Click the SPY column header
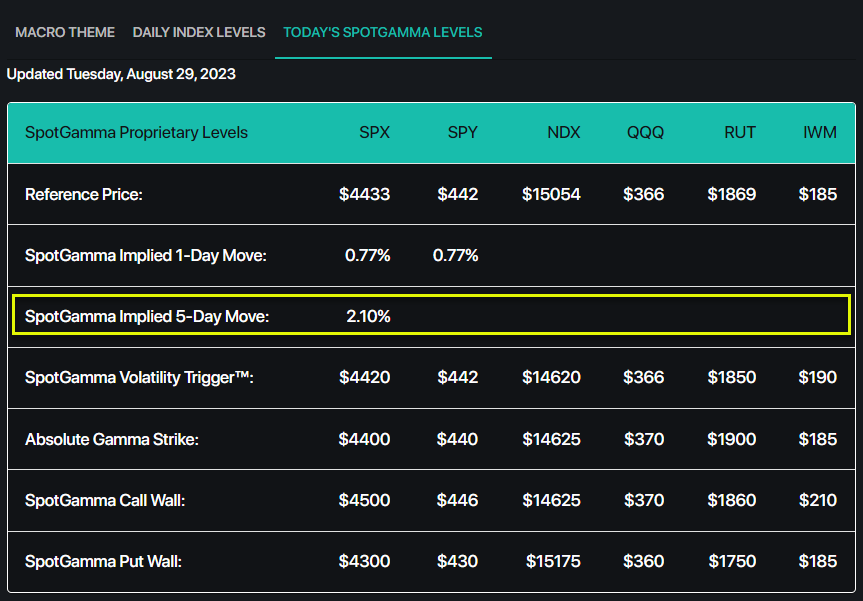This screenshot has width=863, height=601. coord(462,131)
